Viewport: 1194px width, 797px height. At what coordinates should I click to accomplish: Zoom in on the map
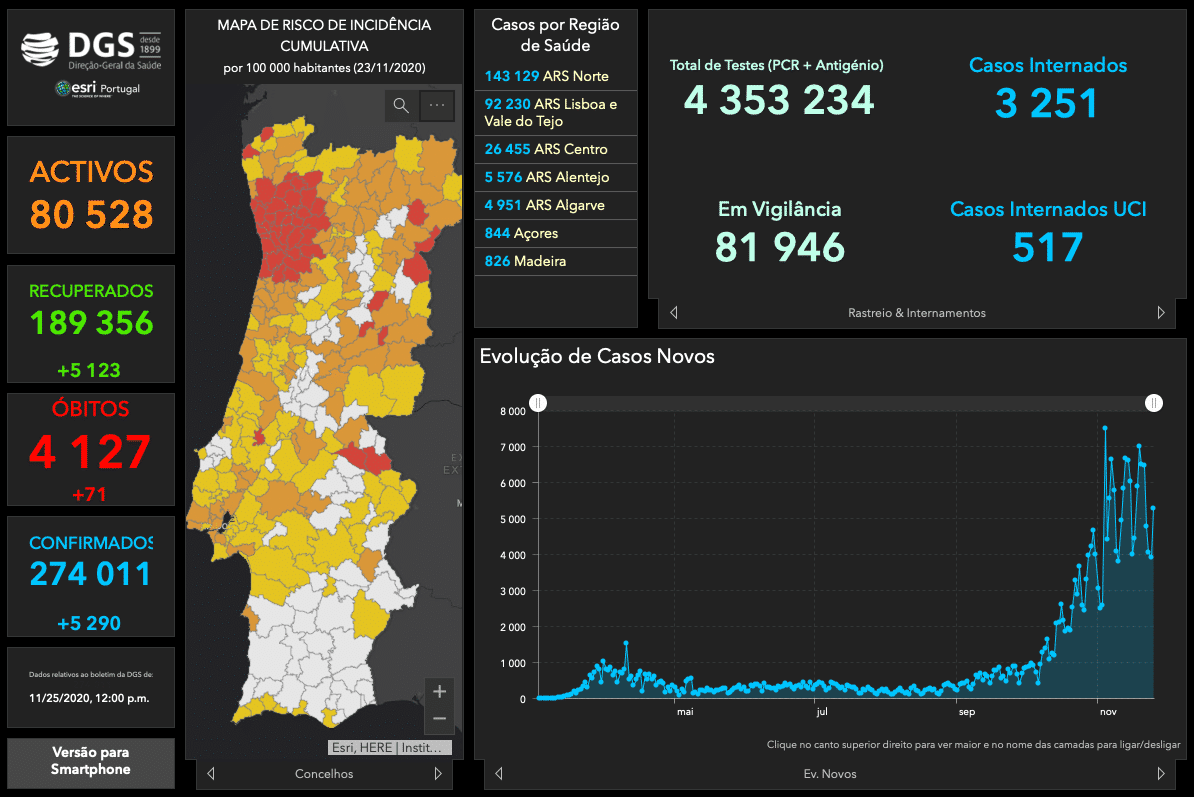[439, 691]
